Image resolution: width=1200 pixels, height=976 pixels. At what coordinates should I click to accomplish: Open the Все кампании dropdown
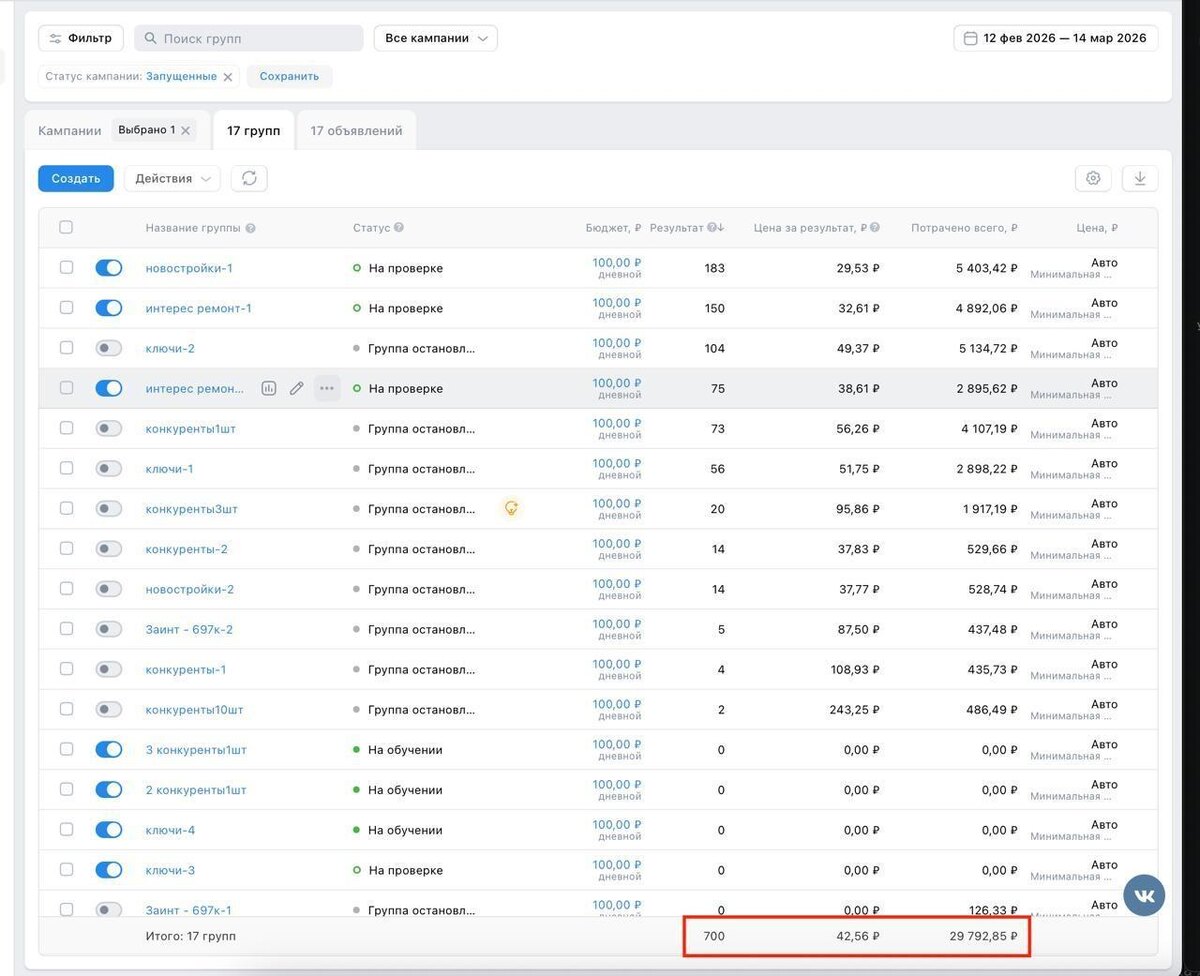click(x=435, y=38)
